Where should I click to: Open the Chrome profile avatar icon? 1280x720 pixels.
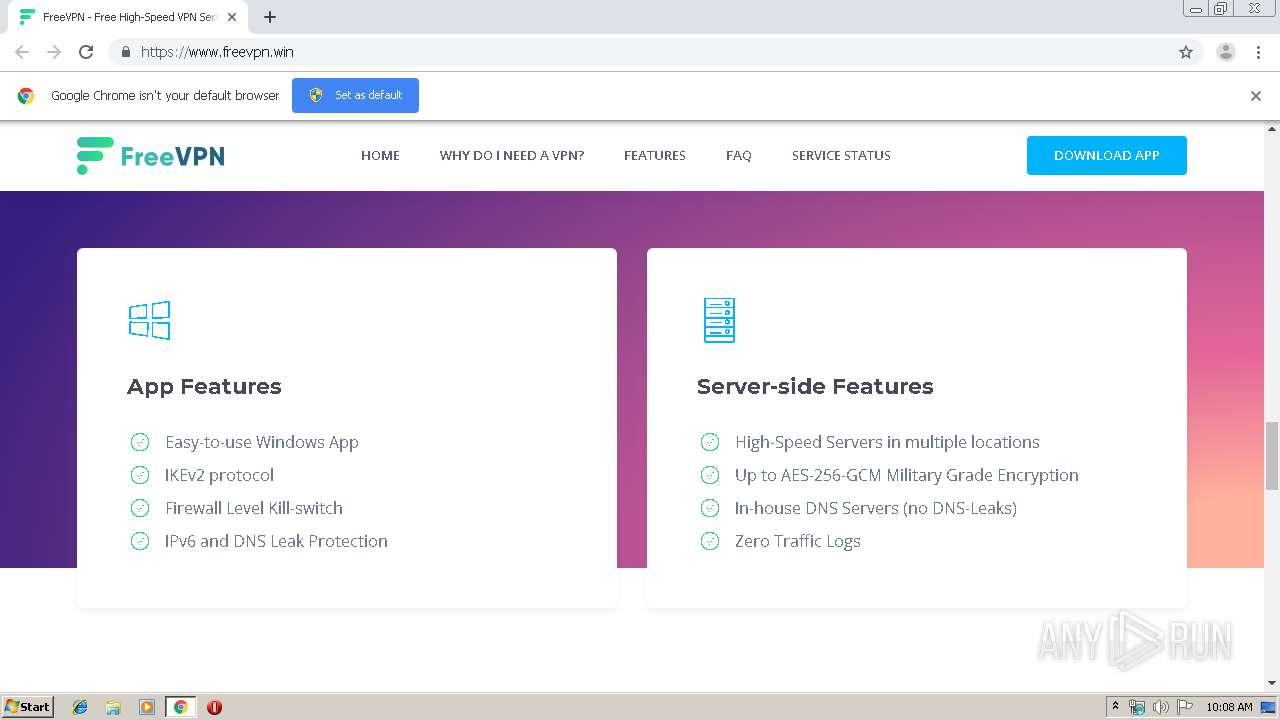(1226, 52)
